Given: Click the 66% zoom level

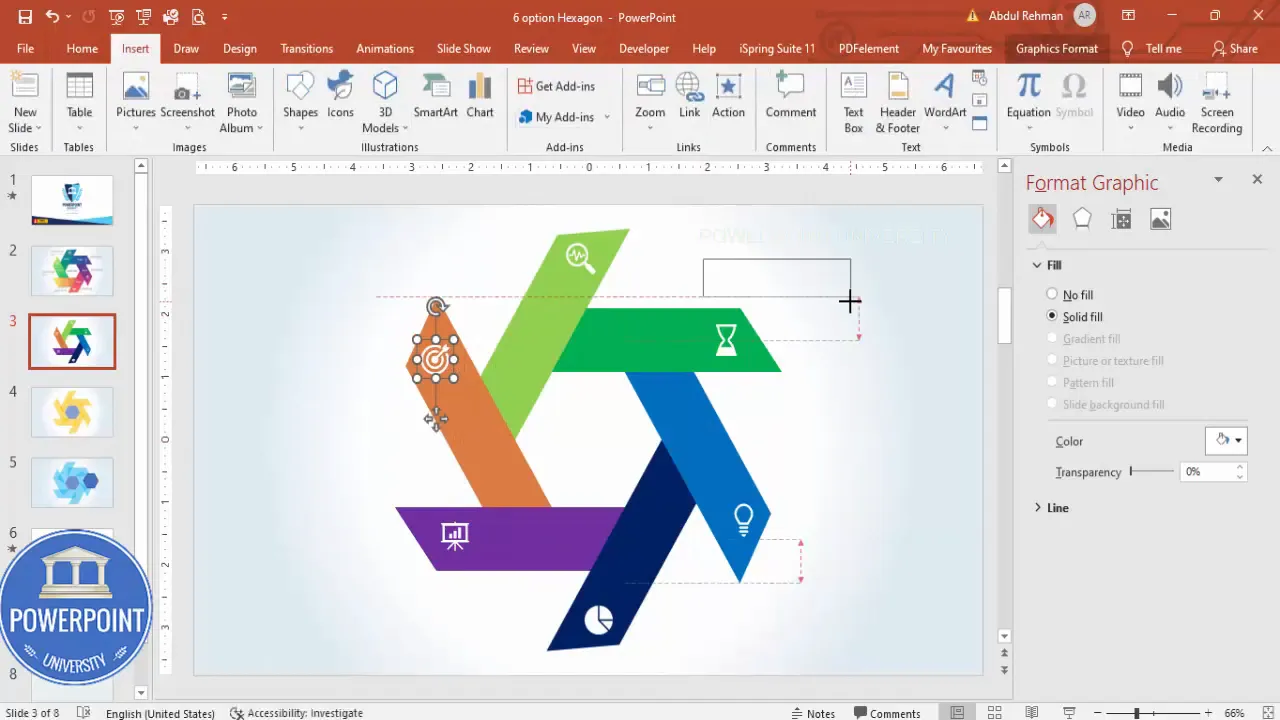Looking at the screenshot, I should 1234,713.
